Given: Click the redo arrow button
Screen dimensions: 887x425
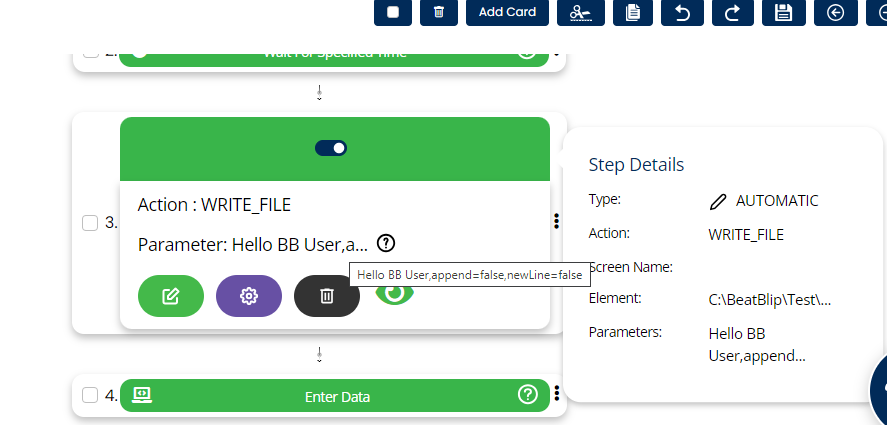Looking at the screenshot, I should pyautogui.click(x=733, y=12).
